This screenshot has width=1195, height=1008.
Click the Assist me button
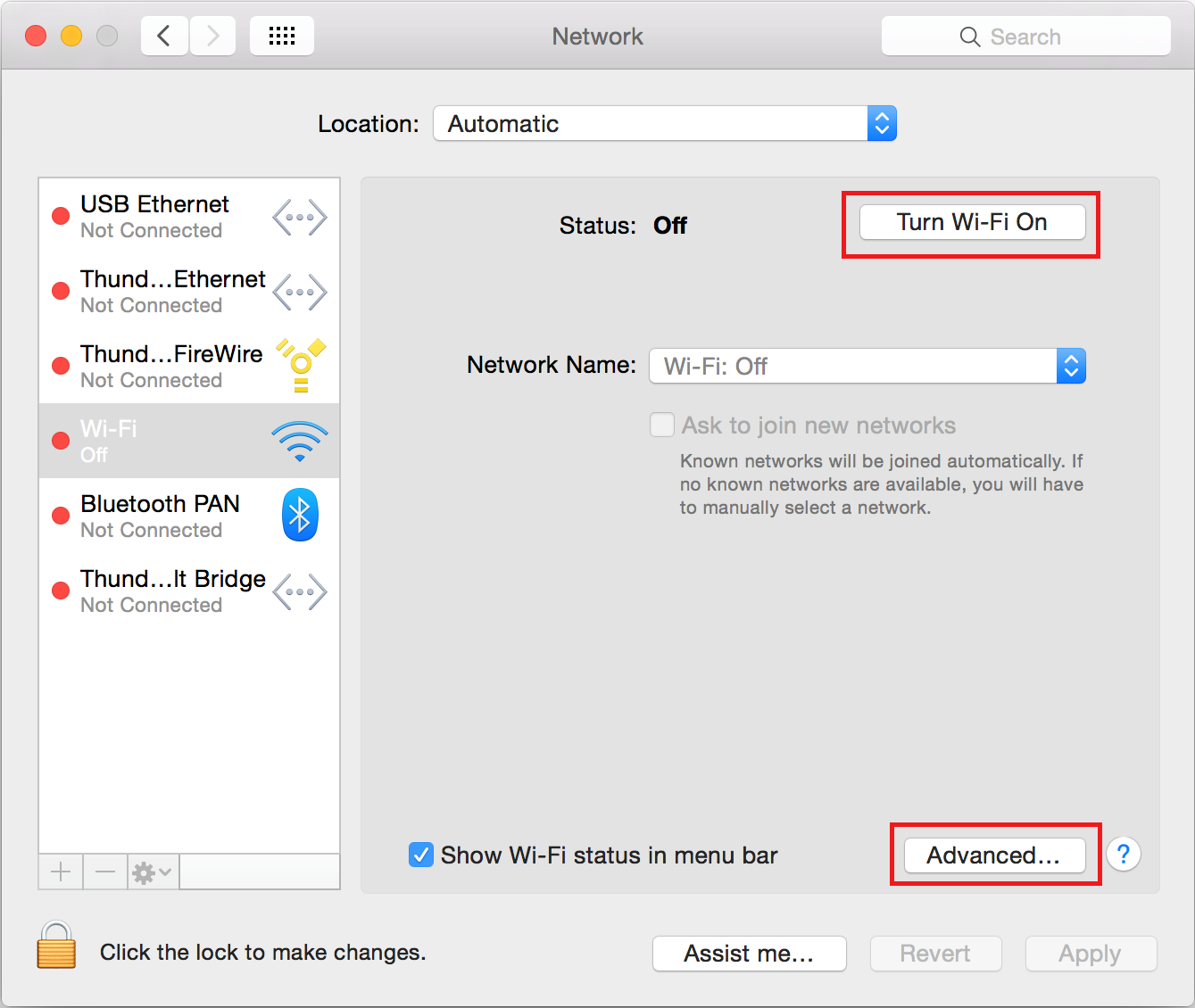tap(749, 954)
